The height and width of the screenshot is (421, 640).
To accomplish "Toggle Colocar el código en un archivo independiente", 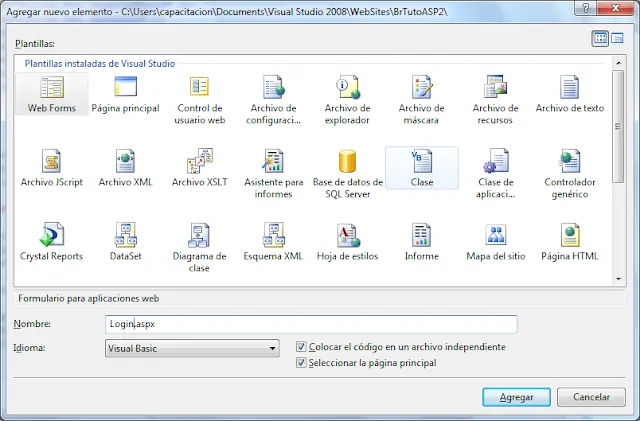I will click(301, 347).
